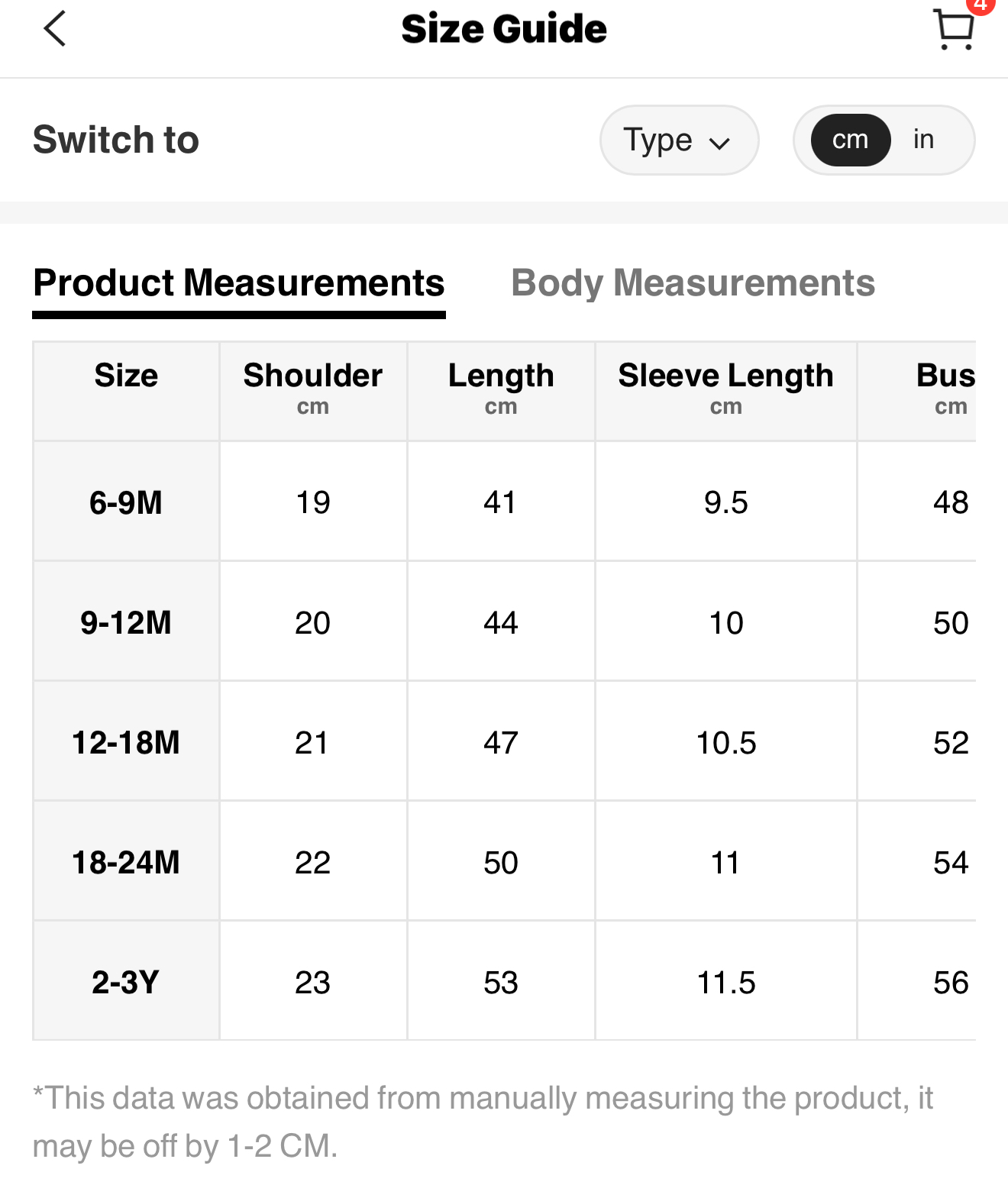Select the 9-12M size row
Viewport: 1008px width, 1185px height.
point(126,622)
